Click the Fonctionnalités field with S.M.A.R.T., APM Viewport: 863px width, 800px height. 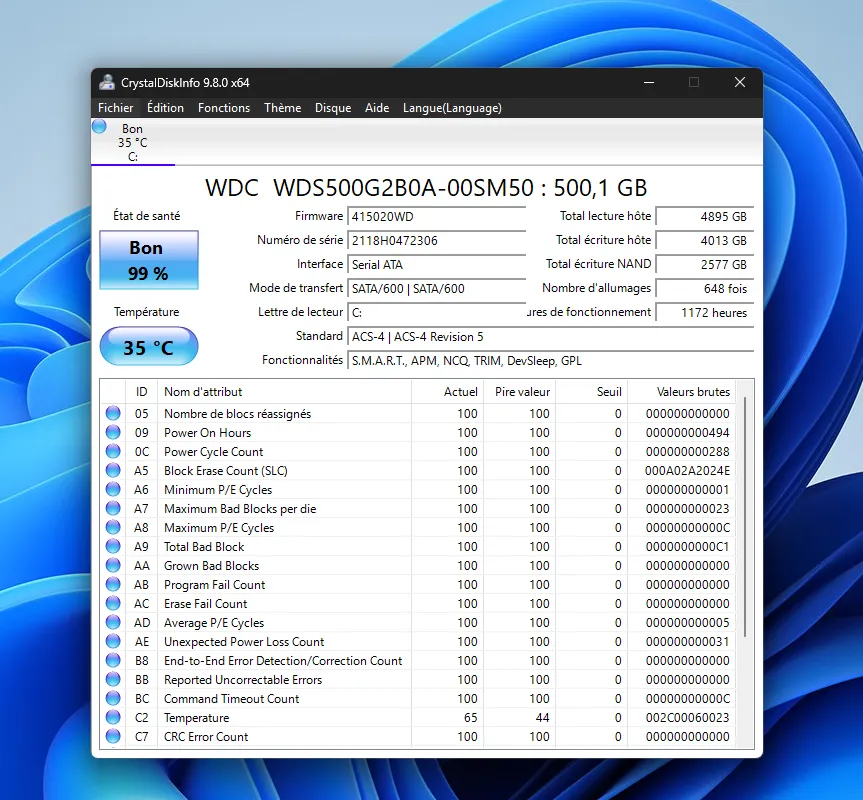tap(550, 360)
